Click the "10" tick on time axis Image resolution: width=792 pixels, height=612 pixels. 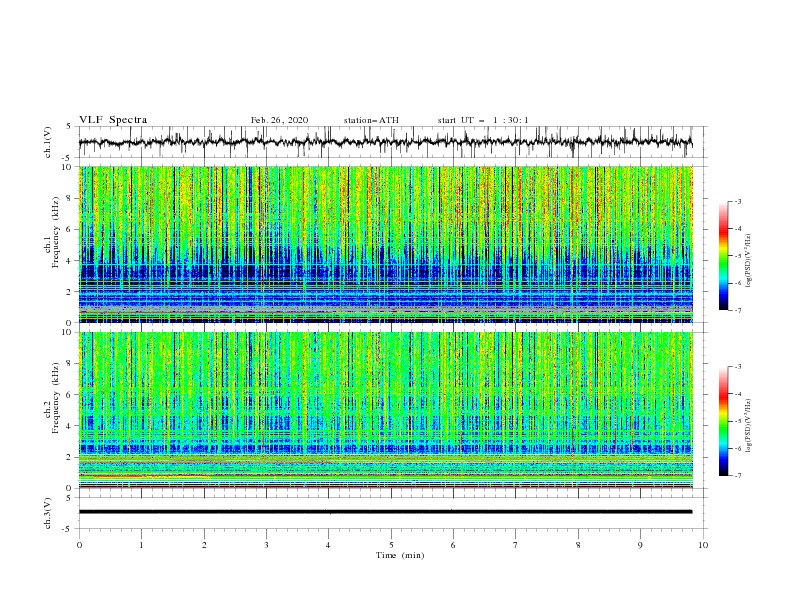click(x=703, y=545)
